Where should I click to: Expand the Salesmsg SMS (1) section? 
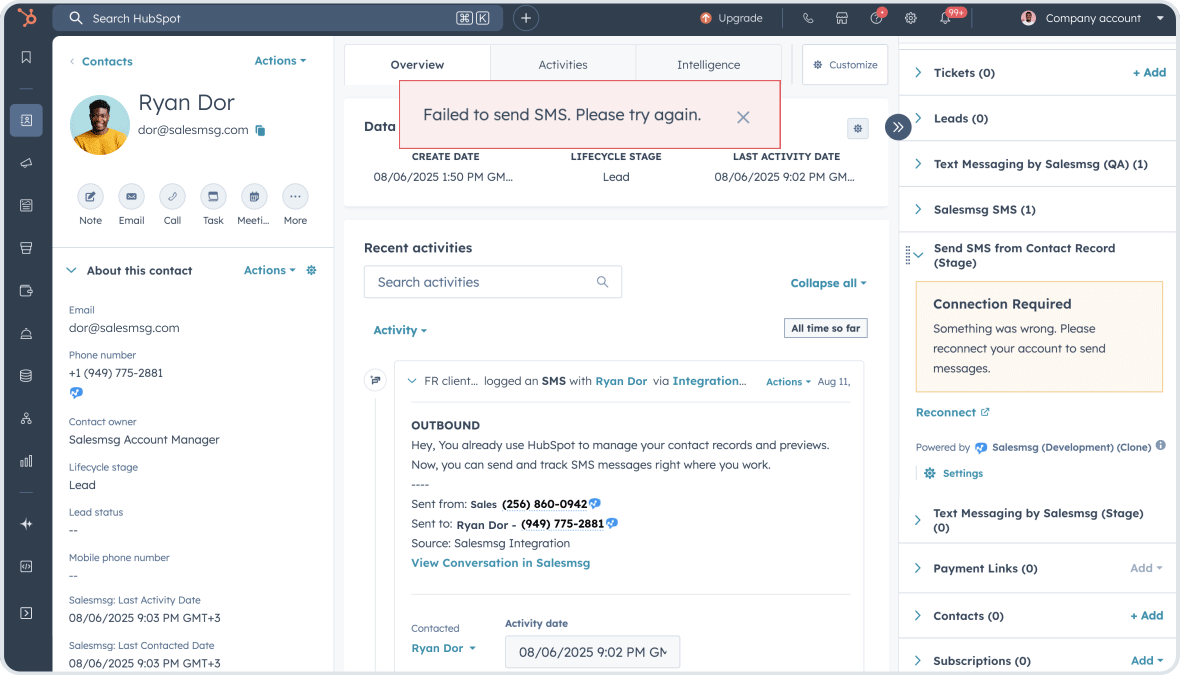918,209
